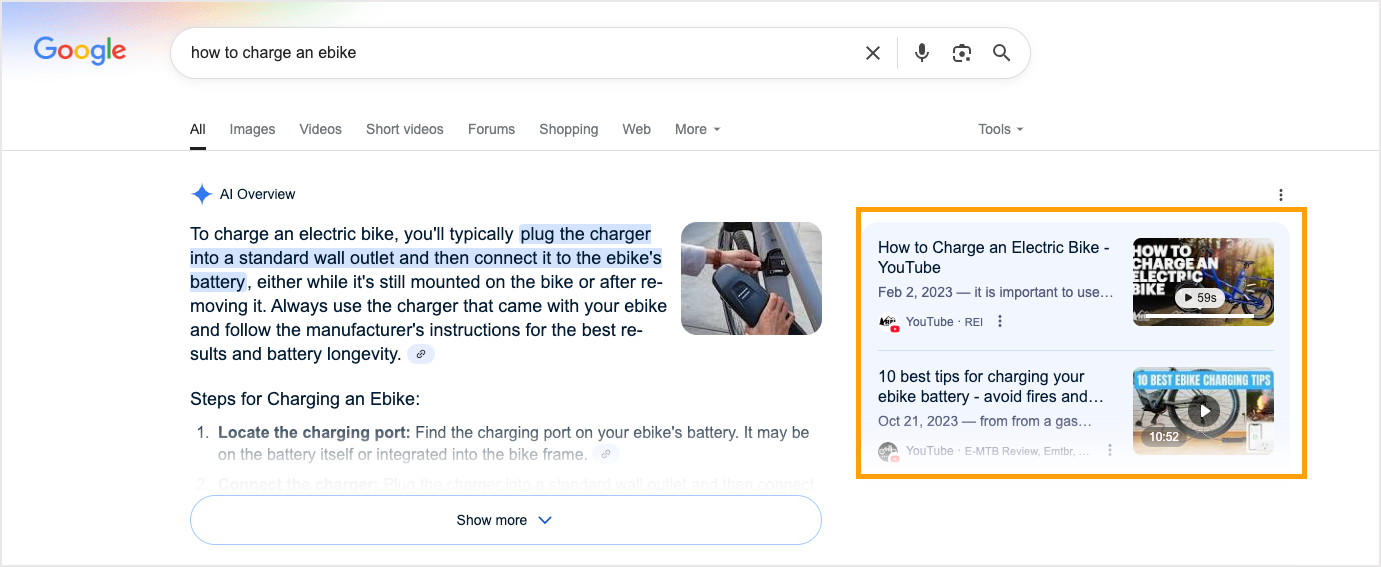Switch to the Images tab

pos(252,129)
